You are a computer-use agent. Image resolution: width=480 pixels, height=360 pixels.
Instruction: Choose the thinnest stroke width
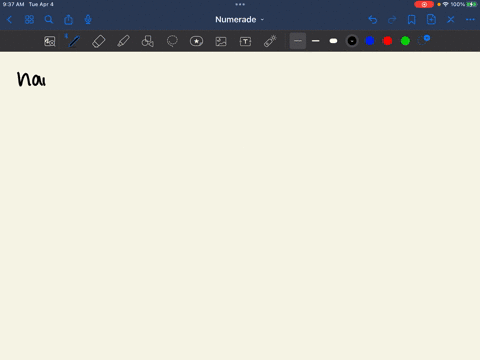click(298, 41)
